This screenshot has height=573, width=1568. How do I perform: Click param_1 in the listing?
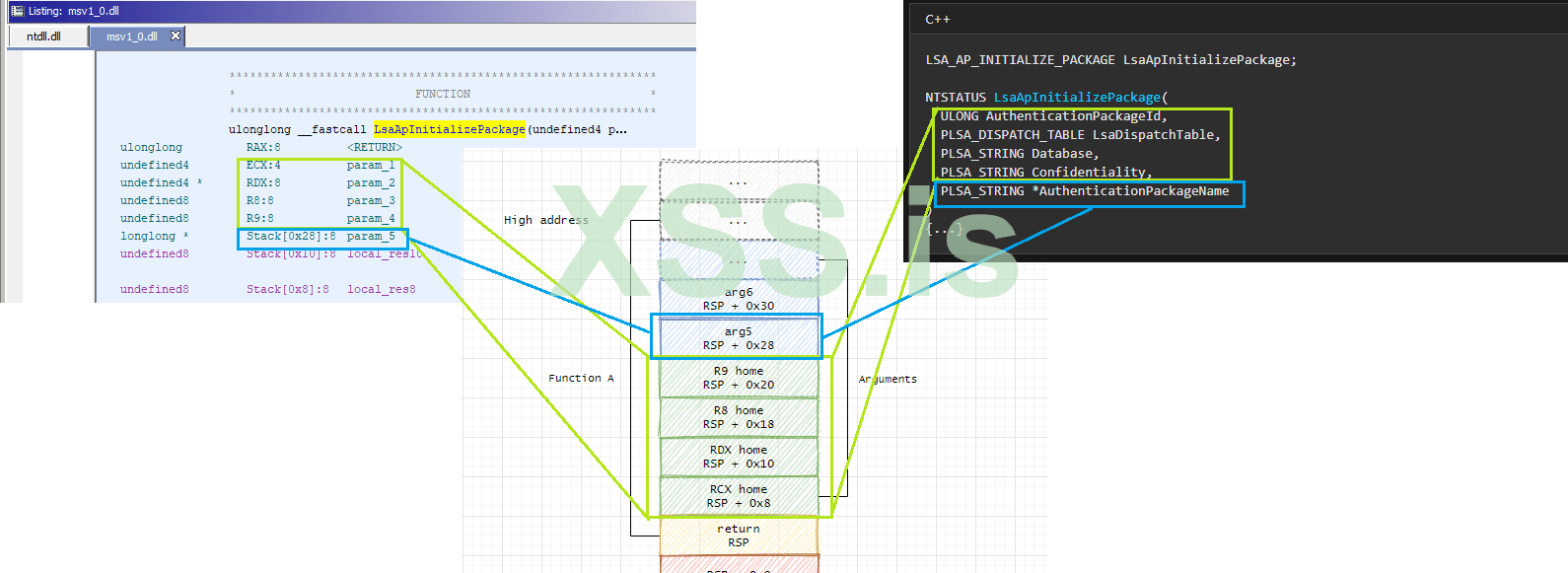click(x=371, y=165)
